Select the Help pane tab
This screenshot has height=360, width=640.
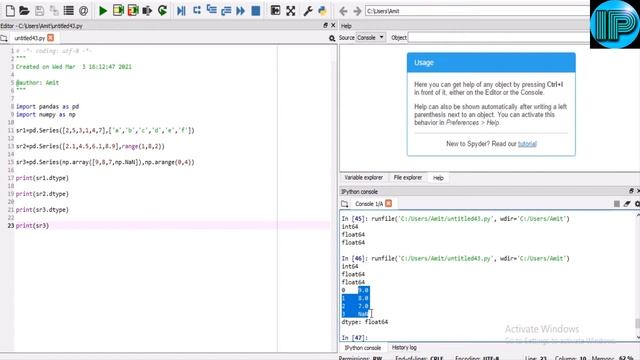pos(438,178)
